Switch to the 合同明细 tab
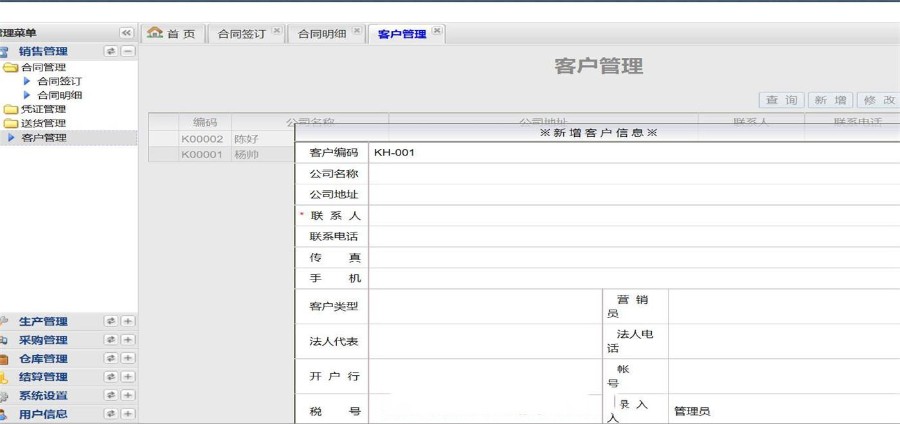Viewport: 900px width, 424px height. (x=322, y=34)
